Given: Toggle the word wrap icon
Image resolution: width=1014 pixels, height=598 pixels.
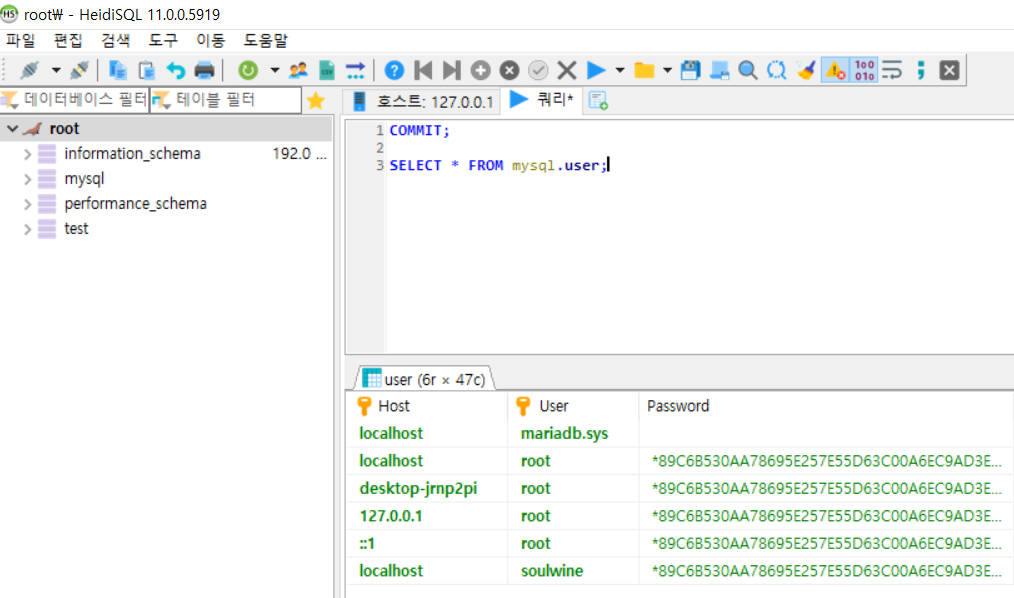Looking at the screenshot, I should tap(892, 70).
